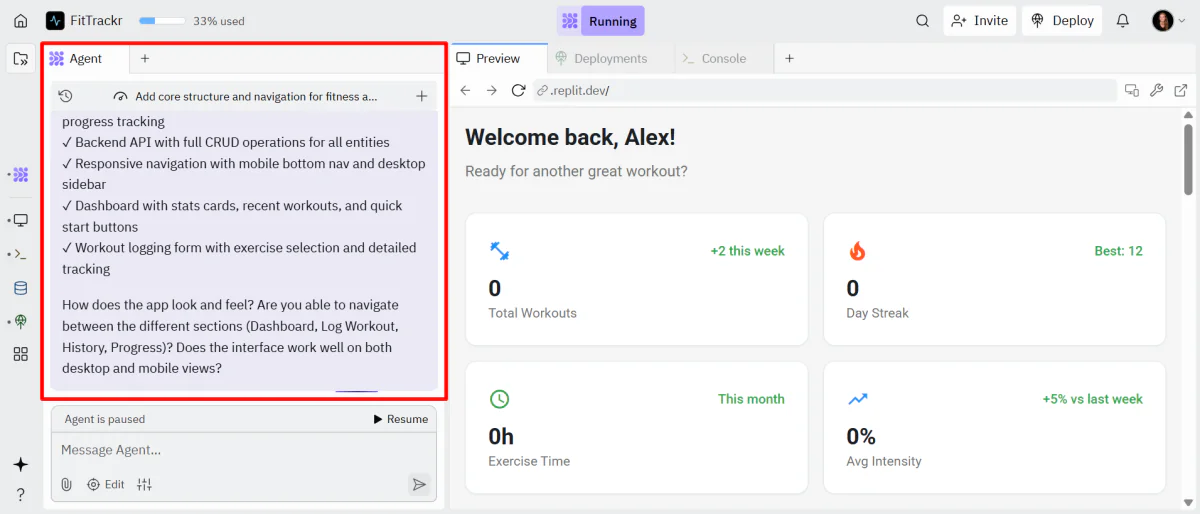Open the Shell tool in sidebar
This screenshot has height=514, width=1200.
click(x=20, y=254)
